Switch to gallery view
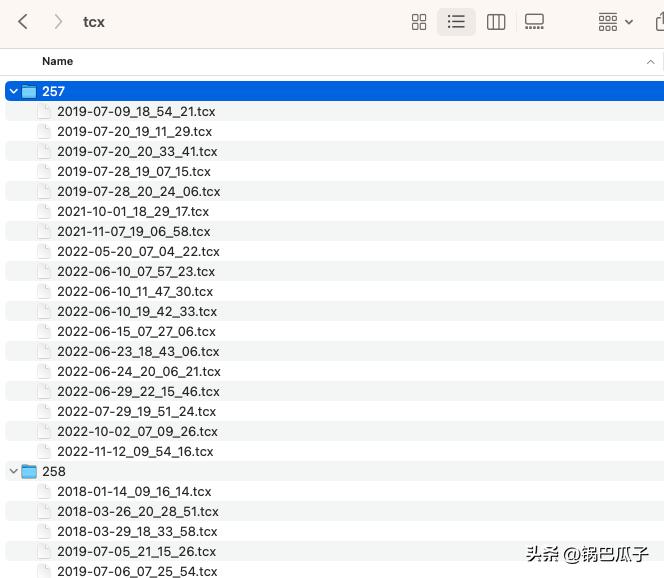The height and width of the screenshot is (578, 664). point(534,22)
